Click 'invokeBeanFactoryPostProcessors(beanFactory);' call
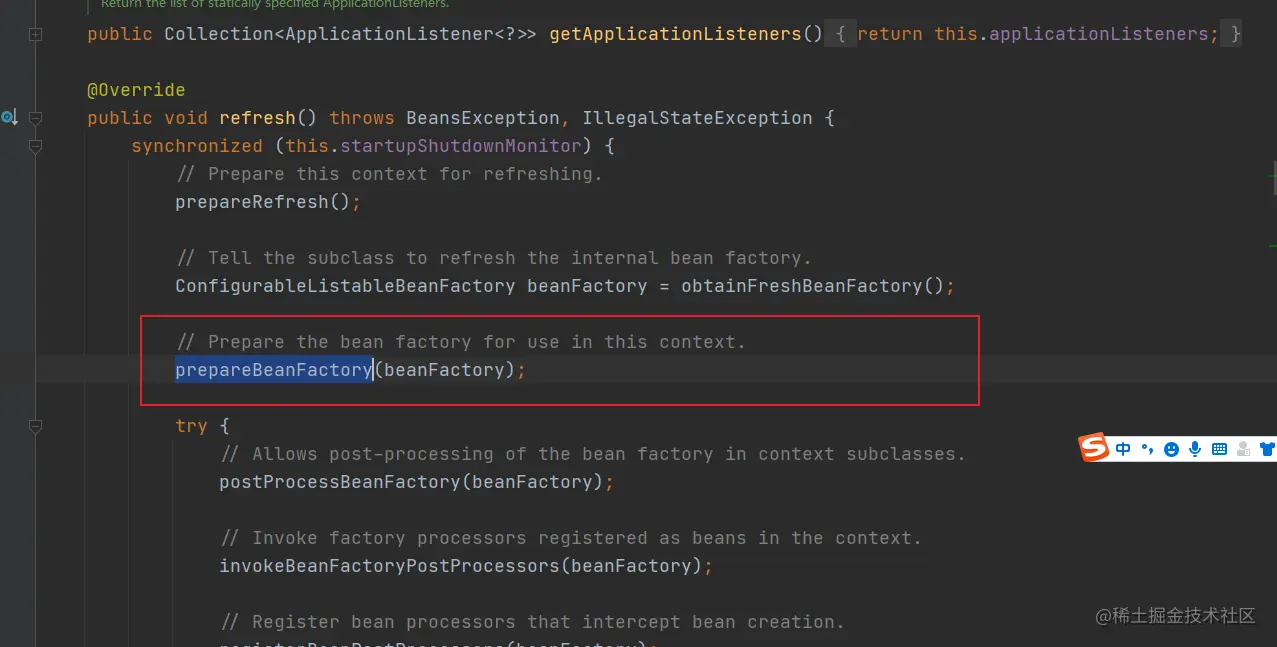Viewport: 1277px width, 647px height. tap(466, 566)
